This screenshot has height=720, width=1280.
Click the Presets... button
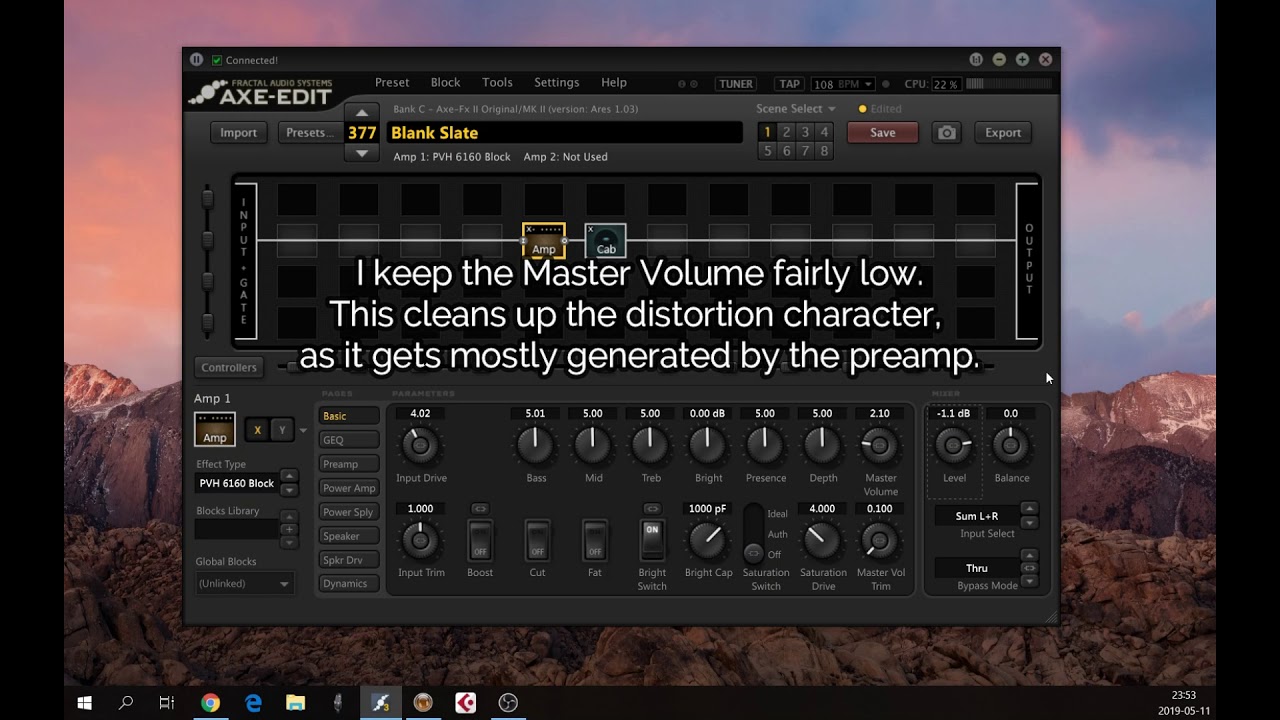click(309, 133)
